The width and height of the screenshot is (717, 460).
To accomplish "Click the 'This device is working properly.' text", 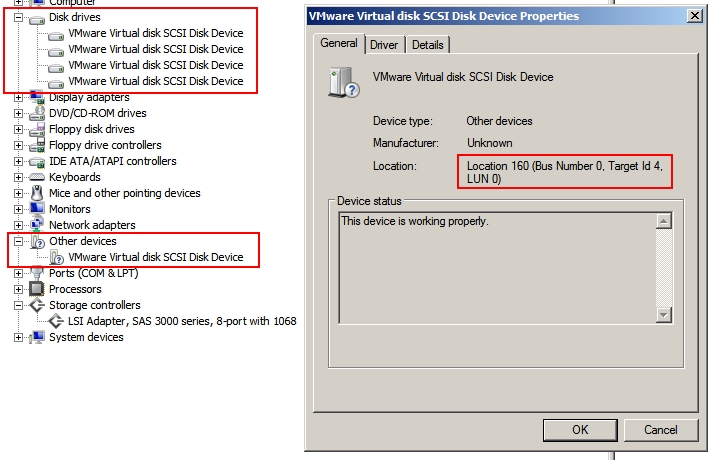I will click(415, 221).
